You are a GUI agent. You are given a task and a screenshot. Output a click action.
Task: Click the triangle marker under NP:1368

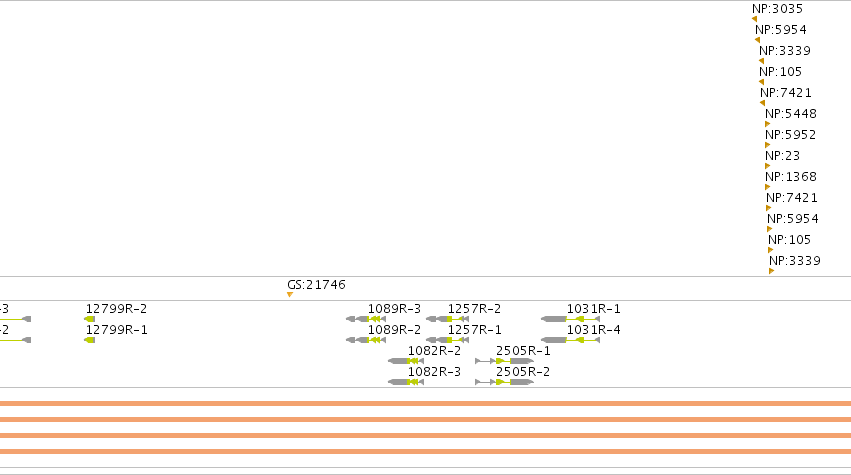click(767, 187)
